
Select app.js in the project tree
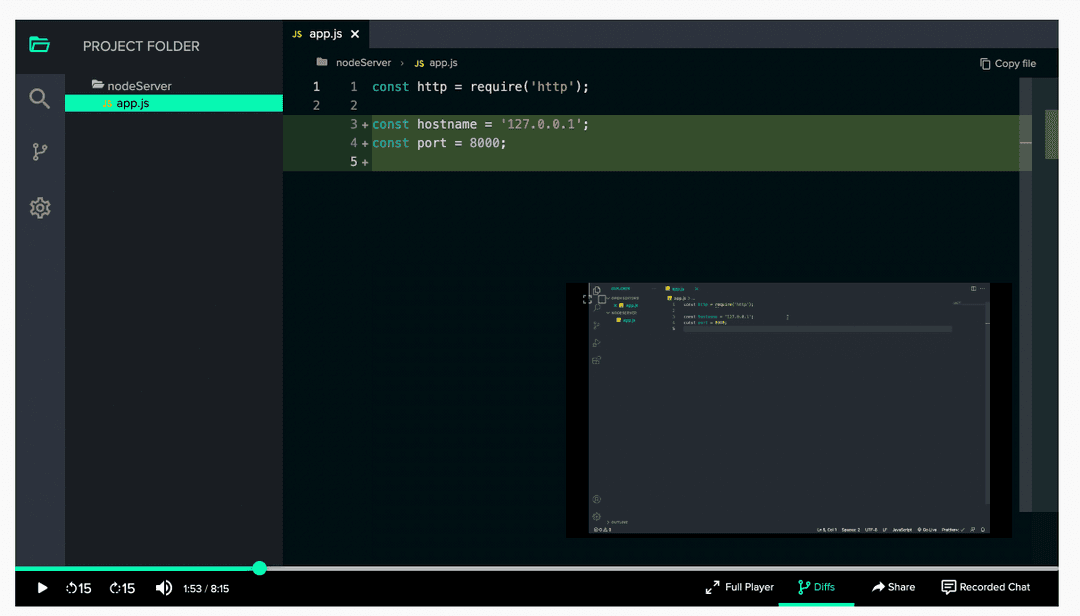point(174,103)
